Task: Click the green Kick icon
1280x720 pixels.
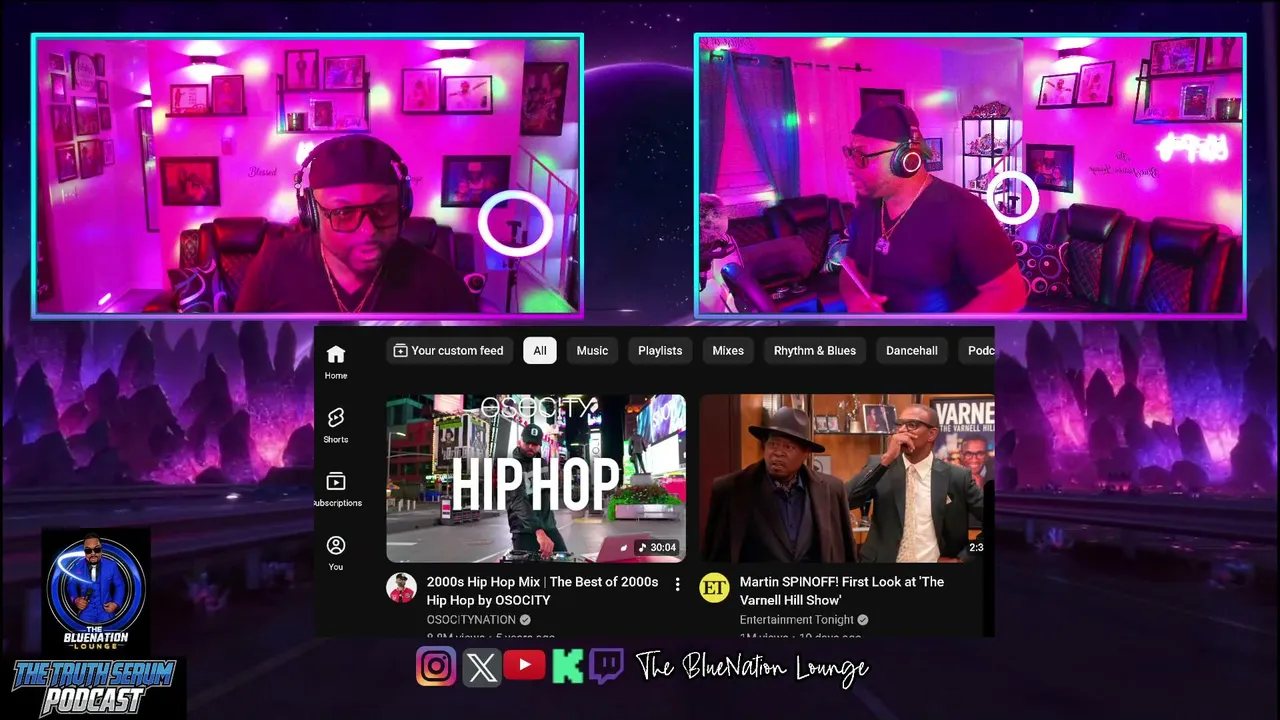Action: 568,666
